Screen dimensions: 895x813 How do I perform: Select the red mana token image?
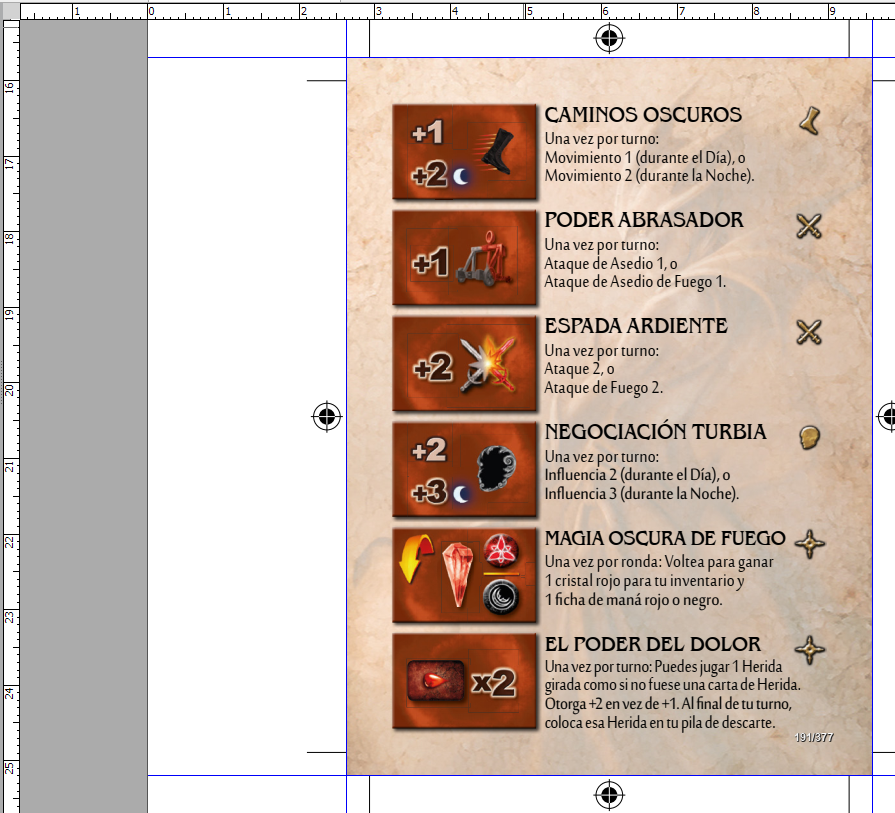pos(501,550)
